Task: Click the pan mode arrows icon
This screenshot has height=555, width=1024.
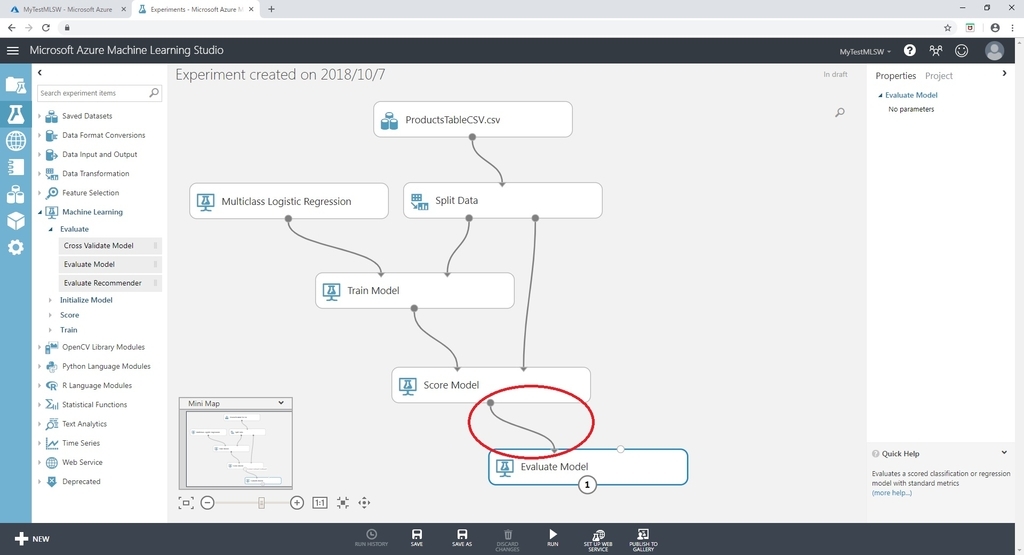Action: 364,503
